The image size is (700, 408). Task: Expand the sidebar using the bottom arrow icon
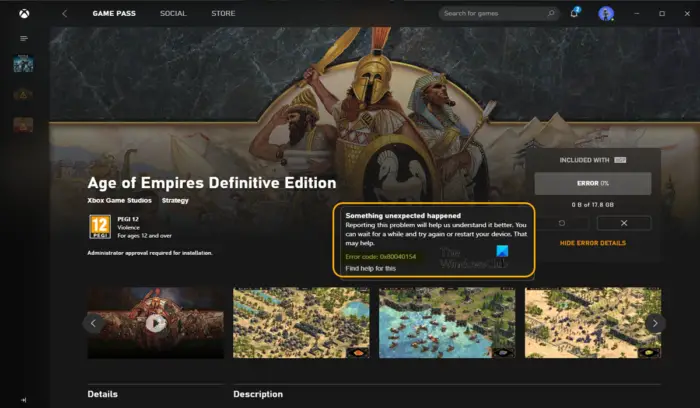tap(24, 400)
